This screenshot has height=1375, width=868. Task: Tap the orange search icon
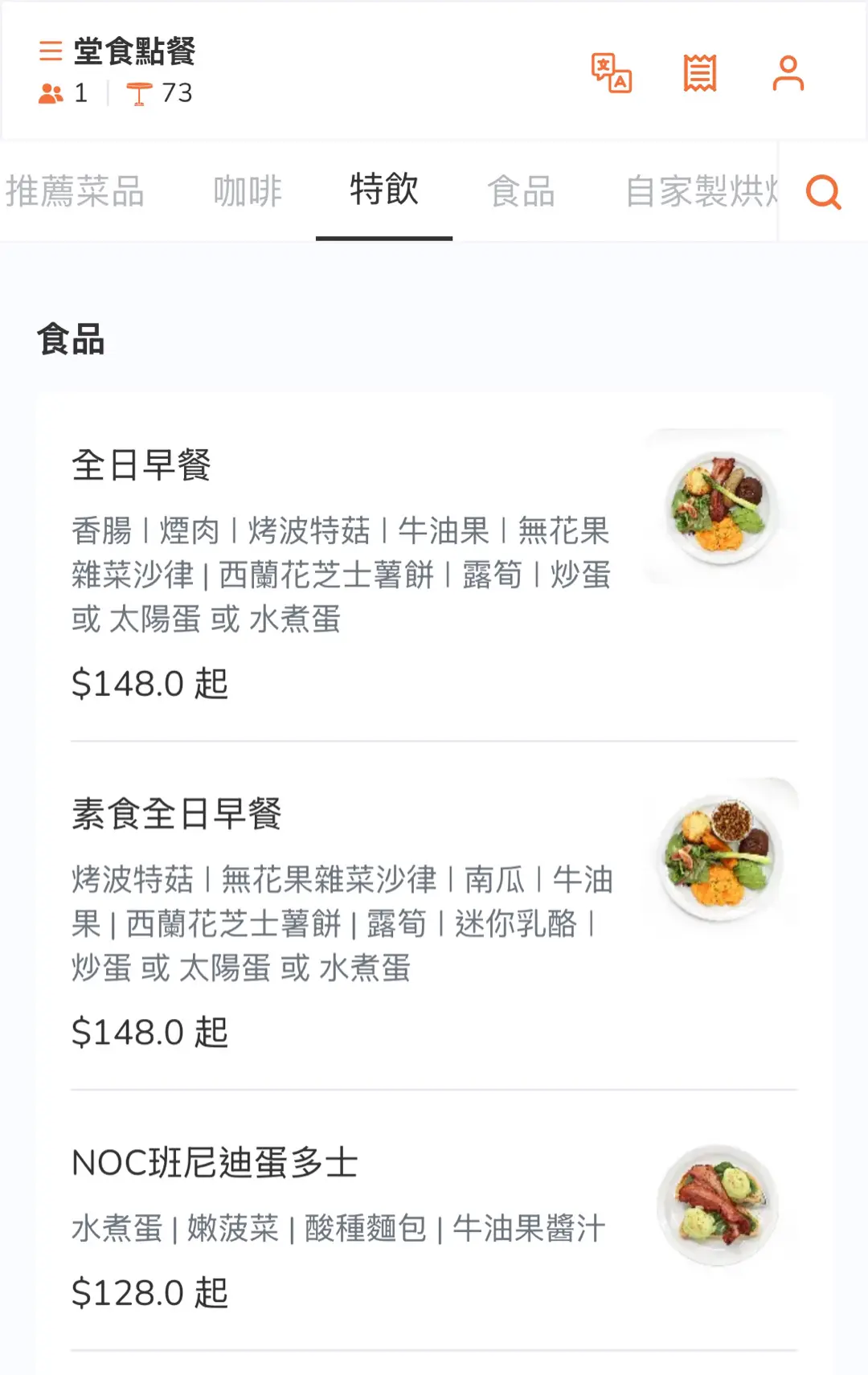[823, 192]
